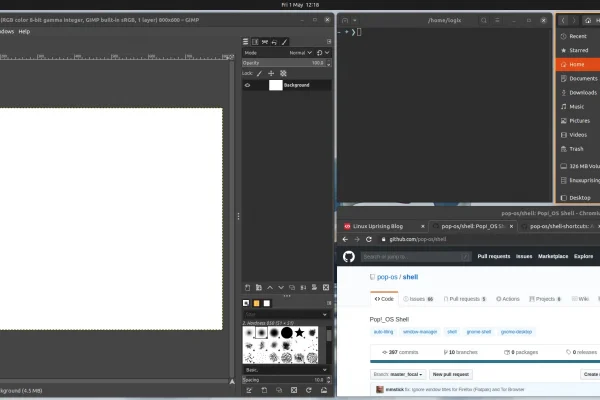Hide the Background layer via eye icon
The width and height of the screenshot is (600, 400).
pyautogui.click(x=248, y=85)
